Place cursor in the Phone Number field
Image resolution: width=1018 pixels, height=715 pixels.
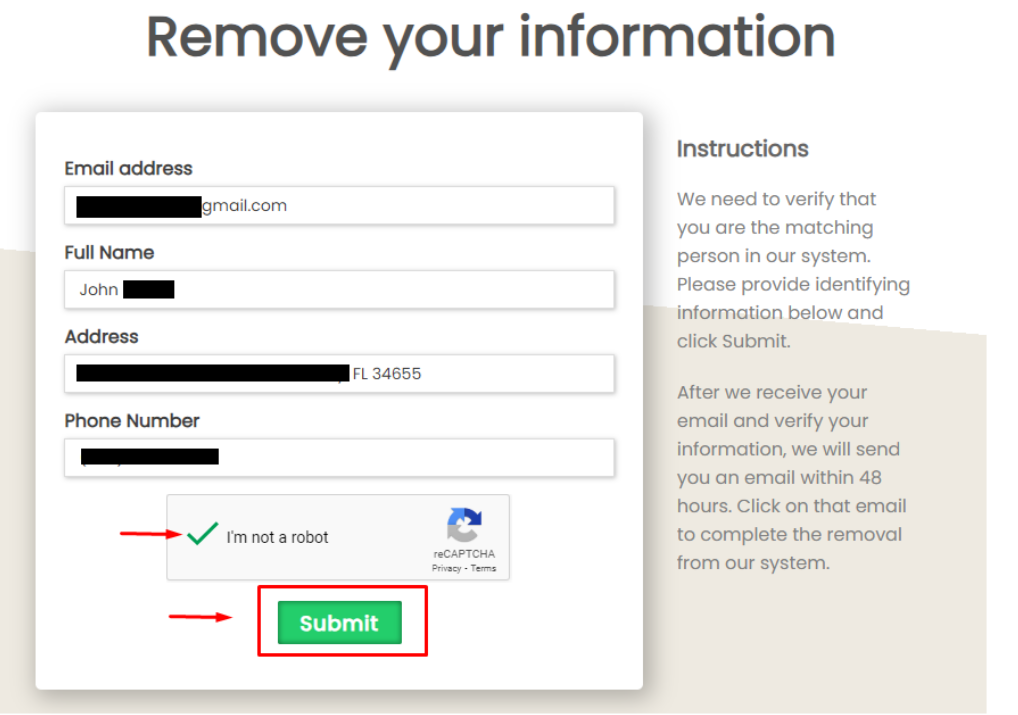click(x=340, y=457)
